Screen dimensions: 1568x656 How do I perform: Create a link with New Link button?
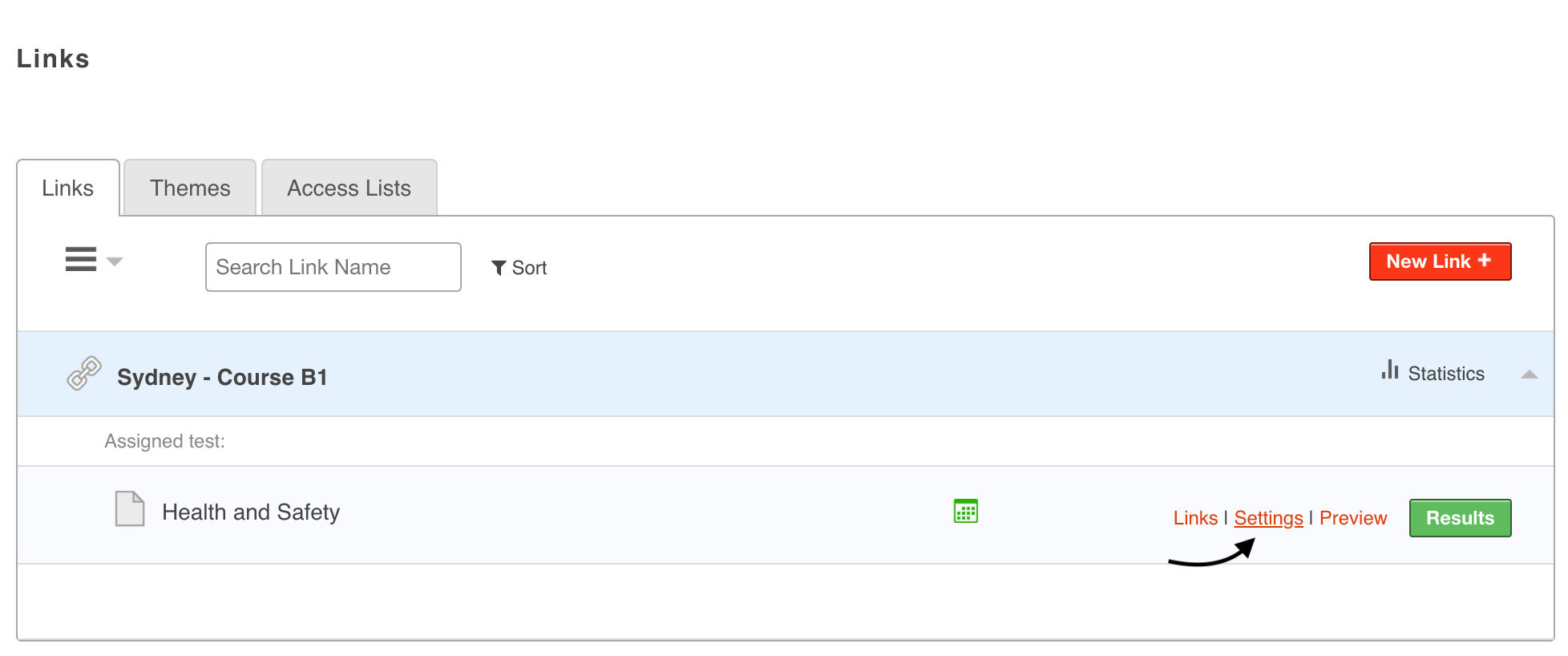(x=1429, y=261)
